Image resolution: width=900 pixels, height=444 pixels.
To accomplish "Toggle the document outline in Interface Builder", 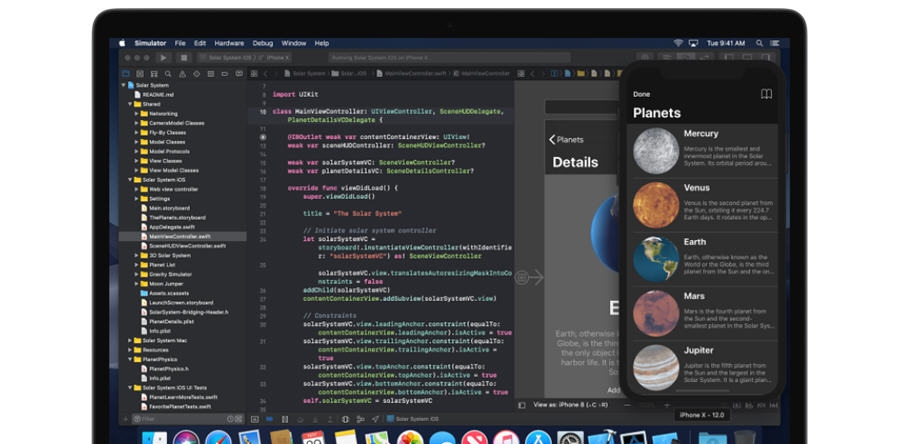I will [x=521, y=405].
